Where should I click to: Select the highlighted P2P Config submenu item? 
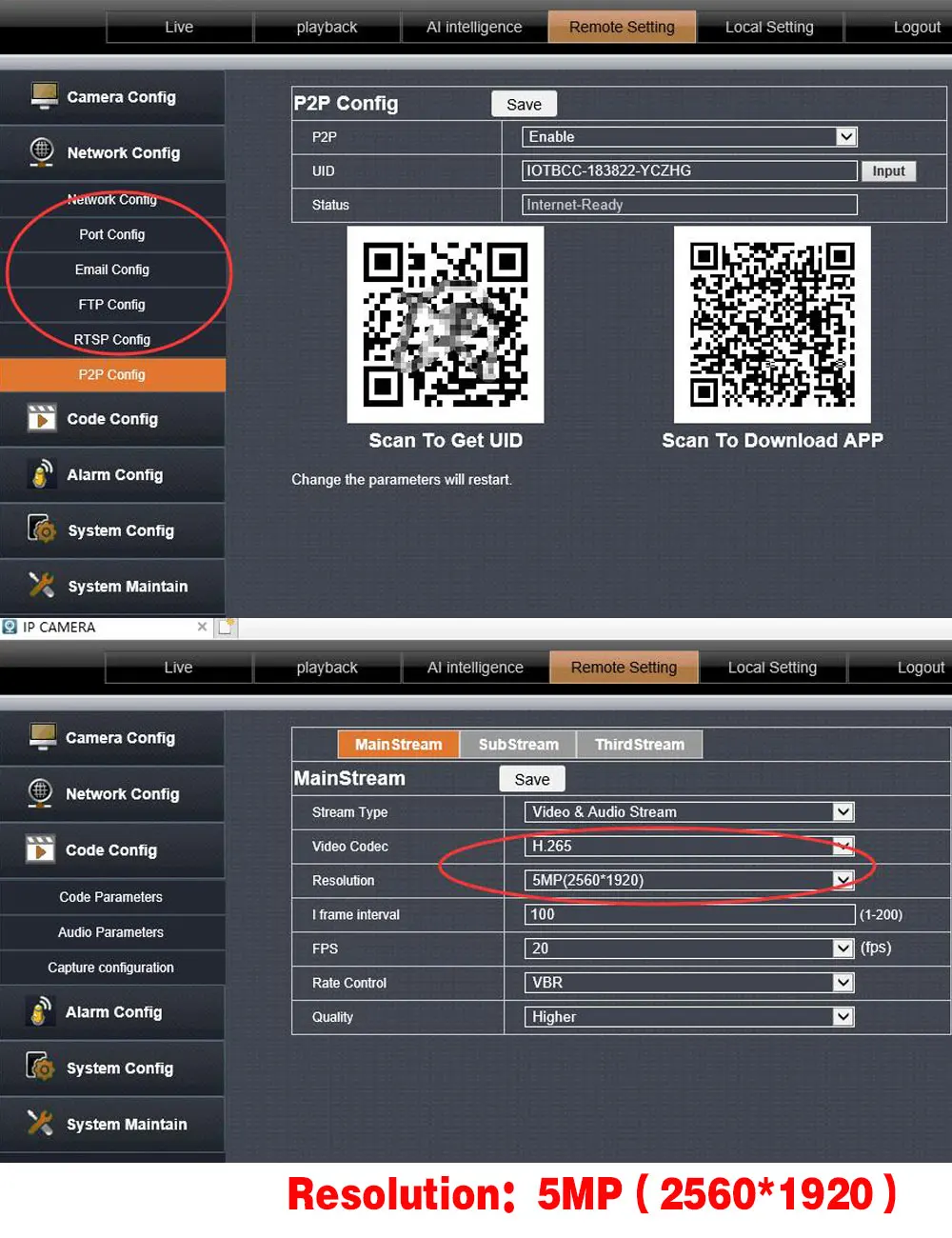click(x=112, y=374)
